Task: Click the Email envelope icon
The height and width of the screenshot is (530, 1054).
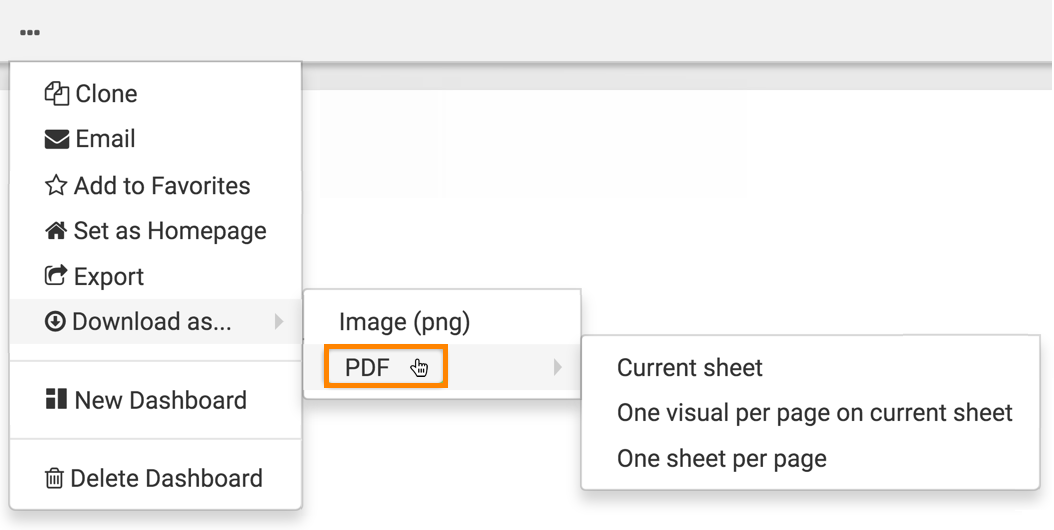Action: pos(56,140)
